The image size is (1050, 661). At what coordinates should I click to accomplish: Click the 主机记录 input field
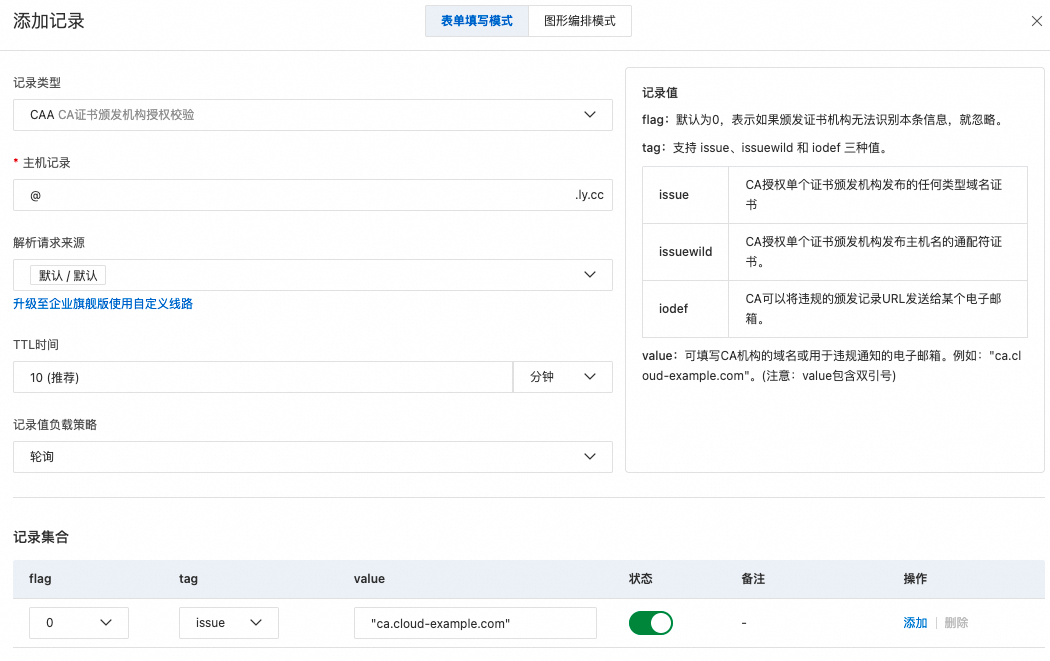tap(313, 195)
